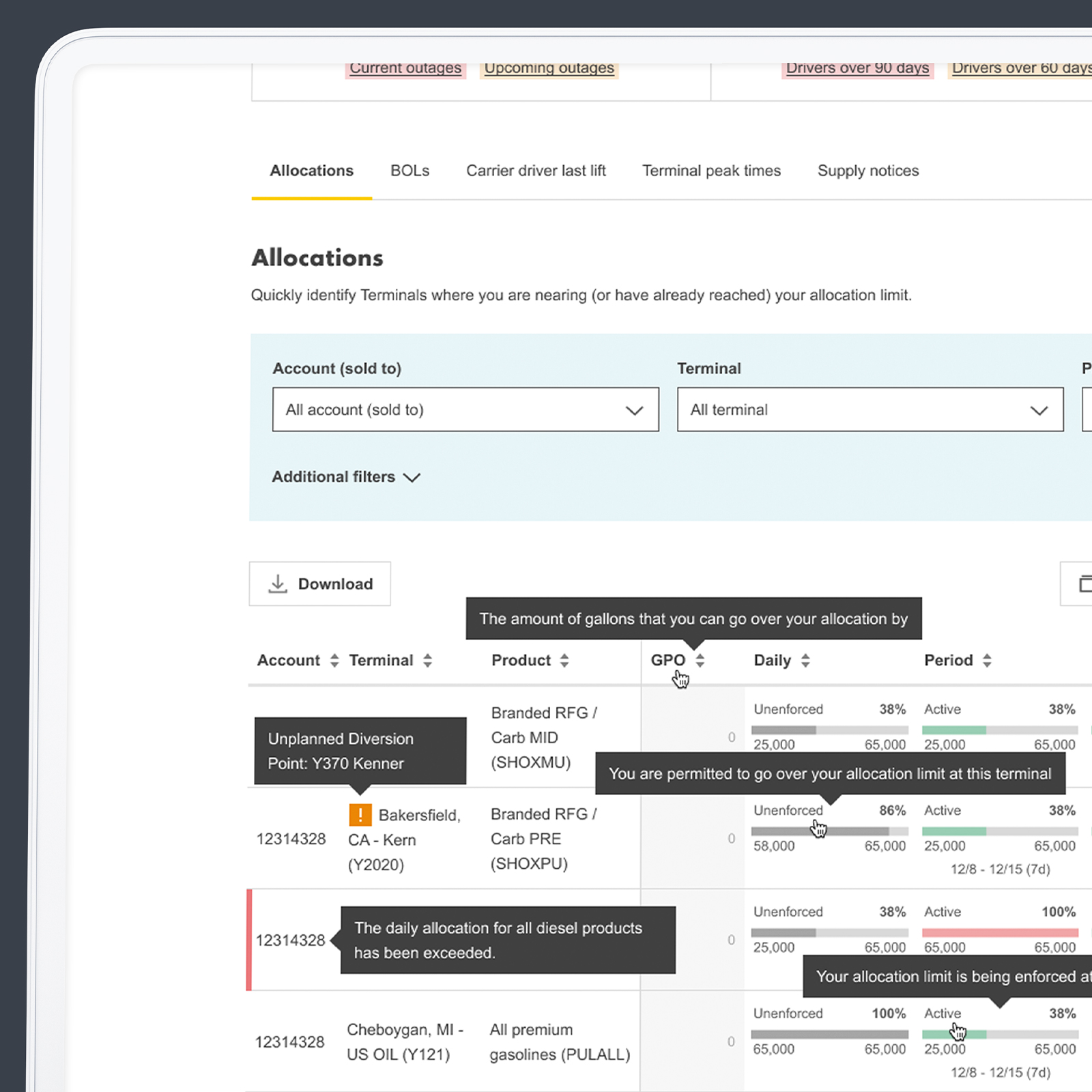View the Supply notices tab

tap(868, 171)
